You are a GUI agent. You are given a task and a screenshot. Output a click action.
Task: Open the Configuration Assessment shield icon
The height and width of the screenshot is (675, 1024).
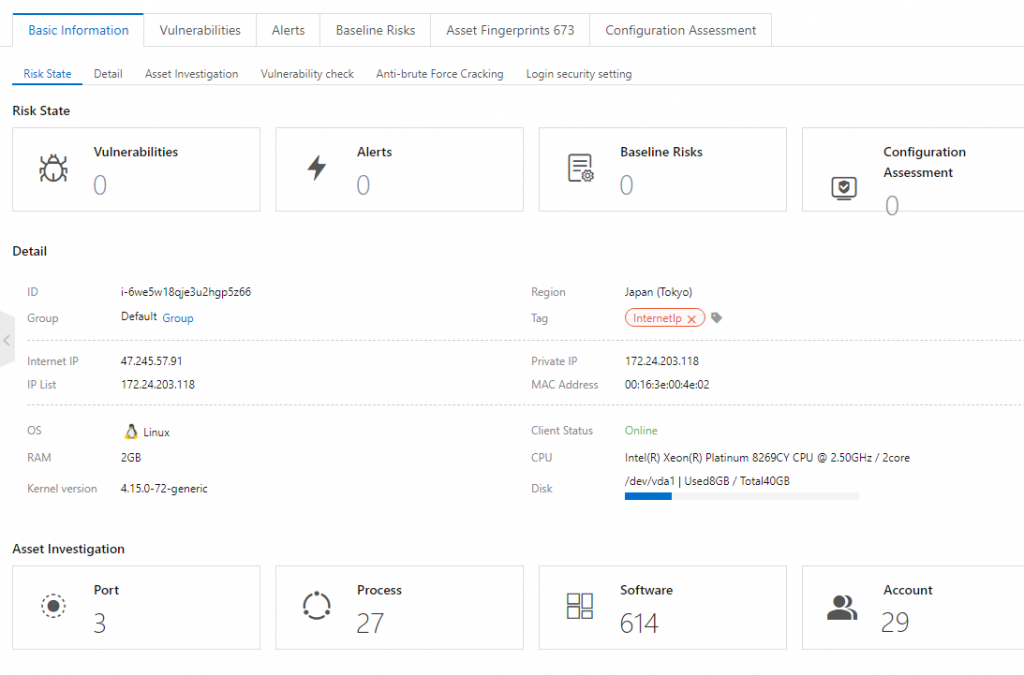(845, 187)
